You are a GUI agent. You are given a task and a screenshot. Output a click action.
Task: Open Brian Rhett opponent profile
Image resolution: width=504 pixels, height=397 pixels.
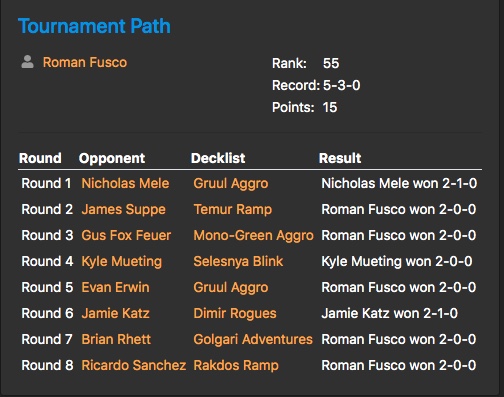(x=116, y=339)
